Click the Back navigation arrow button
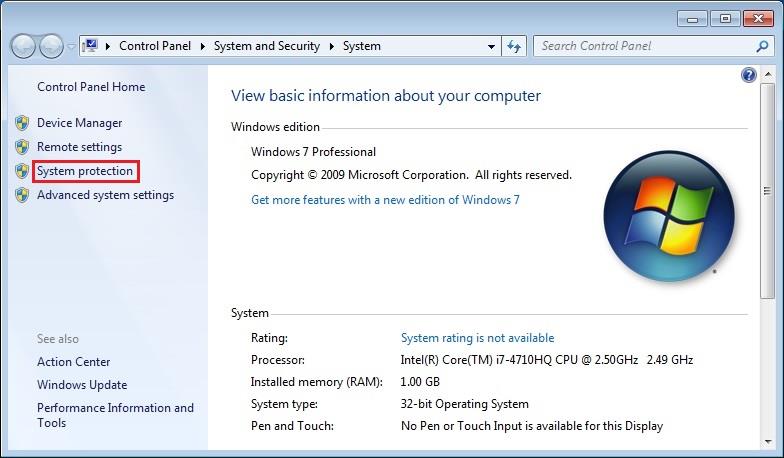The height and width of the screenshot is (458, 784). pos(22,46)
